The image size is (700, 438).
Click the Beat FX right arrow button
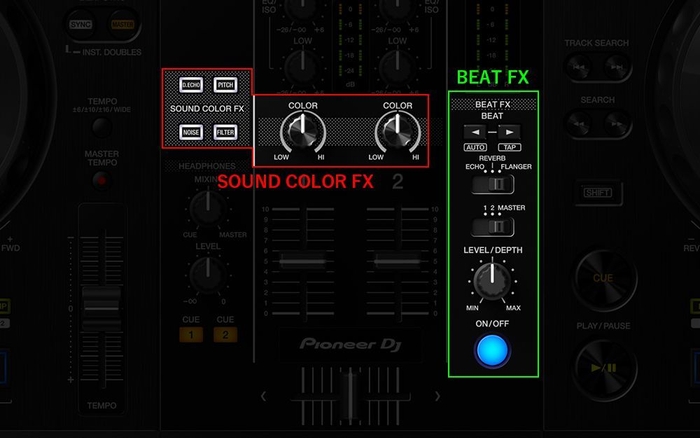point(509,132)
